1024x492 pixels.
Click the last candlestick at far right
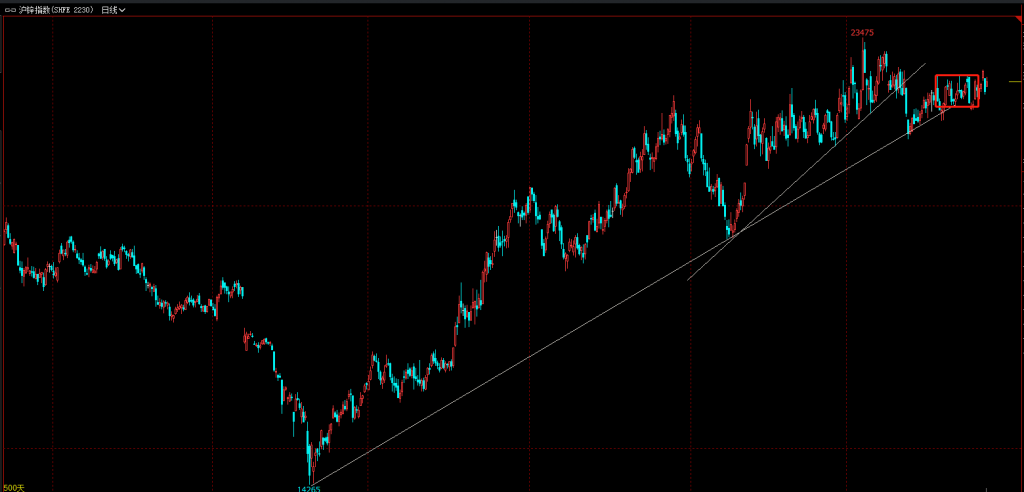[x=985, y=83]
